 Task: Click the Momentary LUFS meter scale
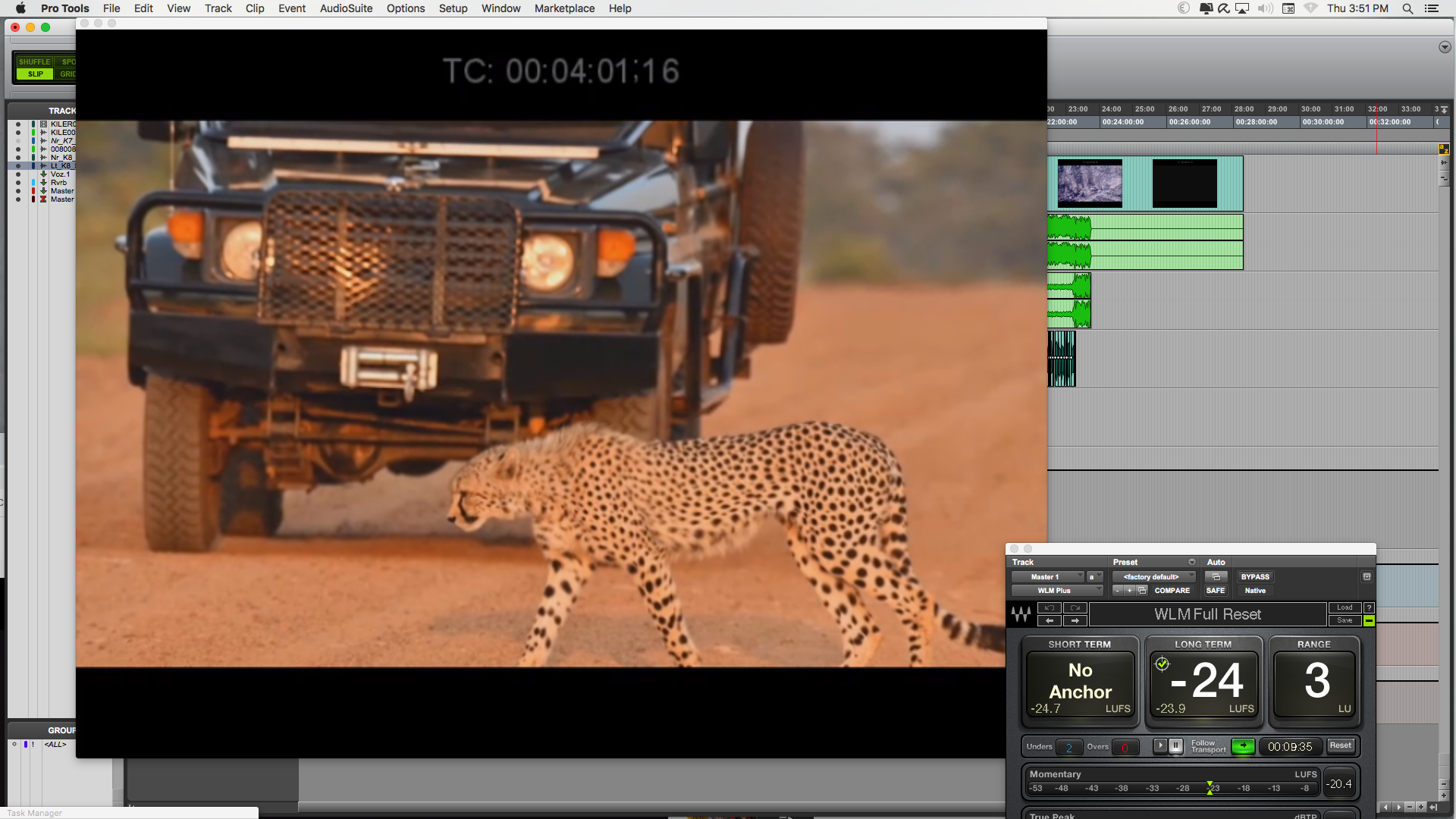tap(1173, 789)
